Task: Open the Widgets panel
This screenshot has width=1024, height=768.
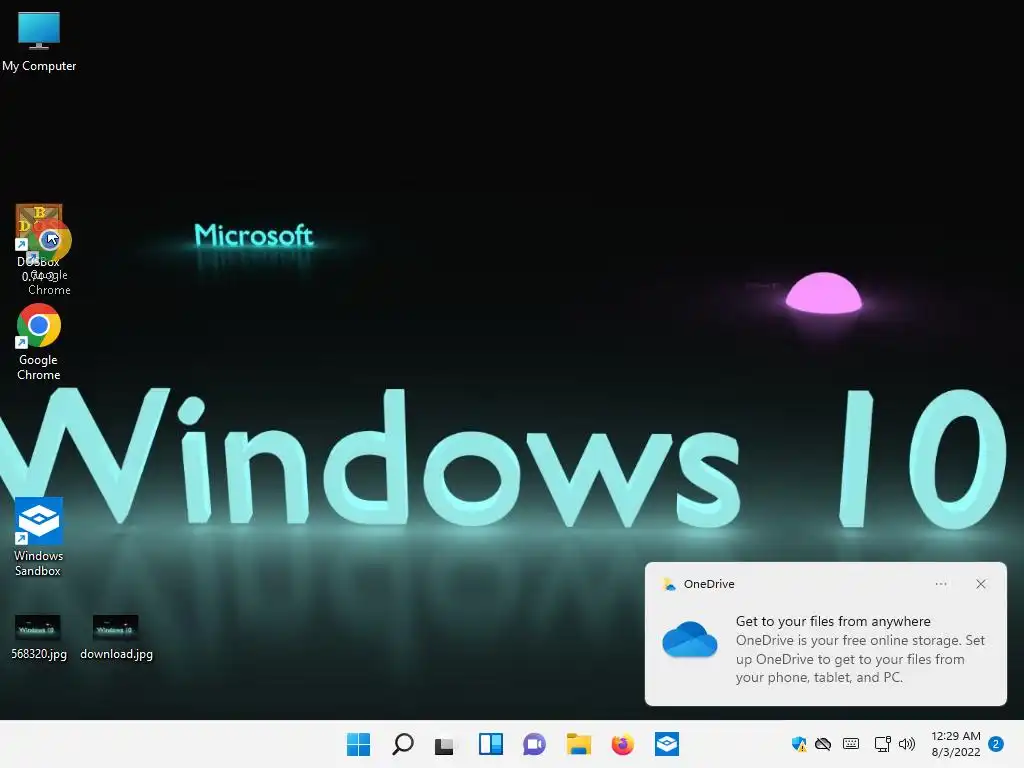Action: [x=490, y=744]
